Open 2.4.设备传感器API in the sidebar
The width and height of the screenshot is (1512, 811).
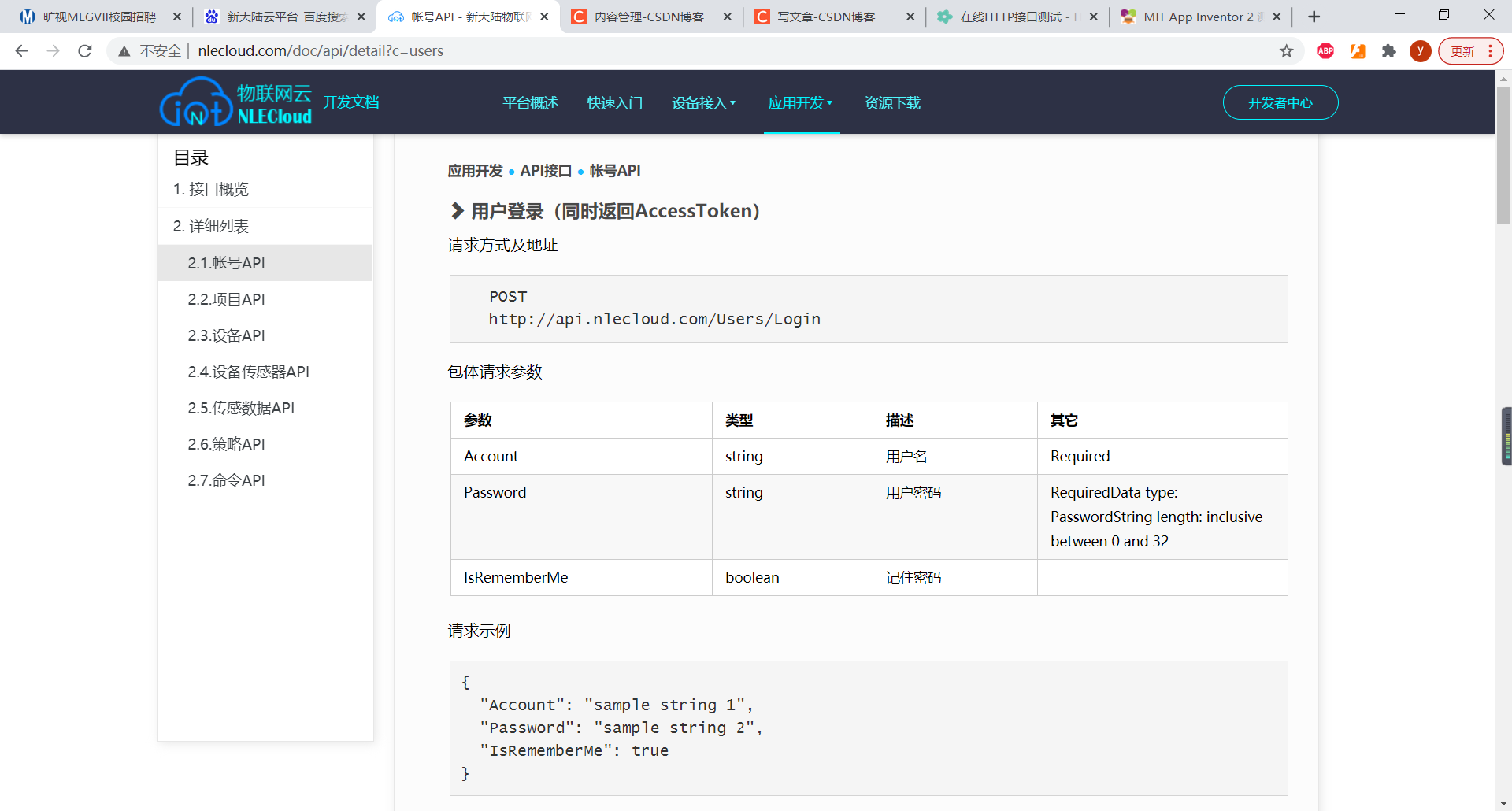point(265,372)
